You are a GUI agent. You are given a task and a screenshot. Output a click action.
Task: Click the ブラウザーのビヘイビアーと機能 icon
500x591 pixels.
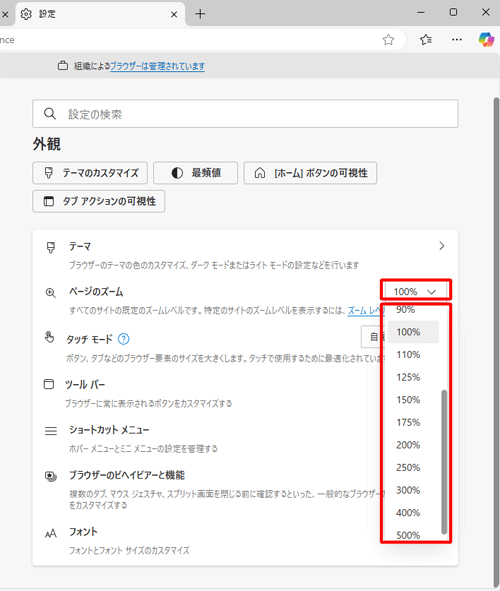pyautogui.click(x=50, y=476)
